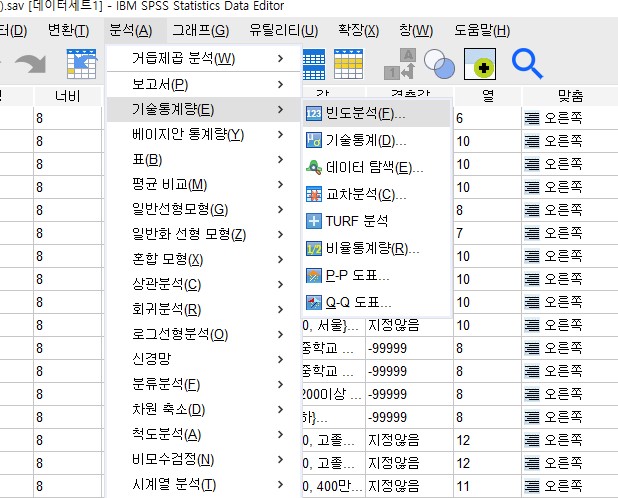Image resolution: width=618 pixels, height=498 pixels.
Task: Choose 교차분석(C)... from the submenu
Action: 376,195
